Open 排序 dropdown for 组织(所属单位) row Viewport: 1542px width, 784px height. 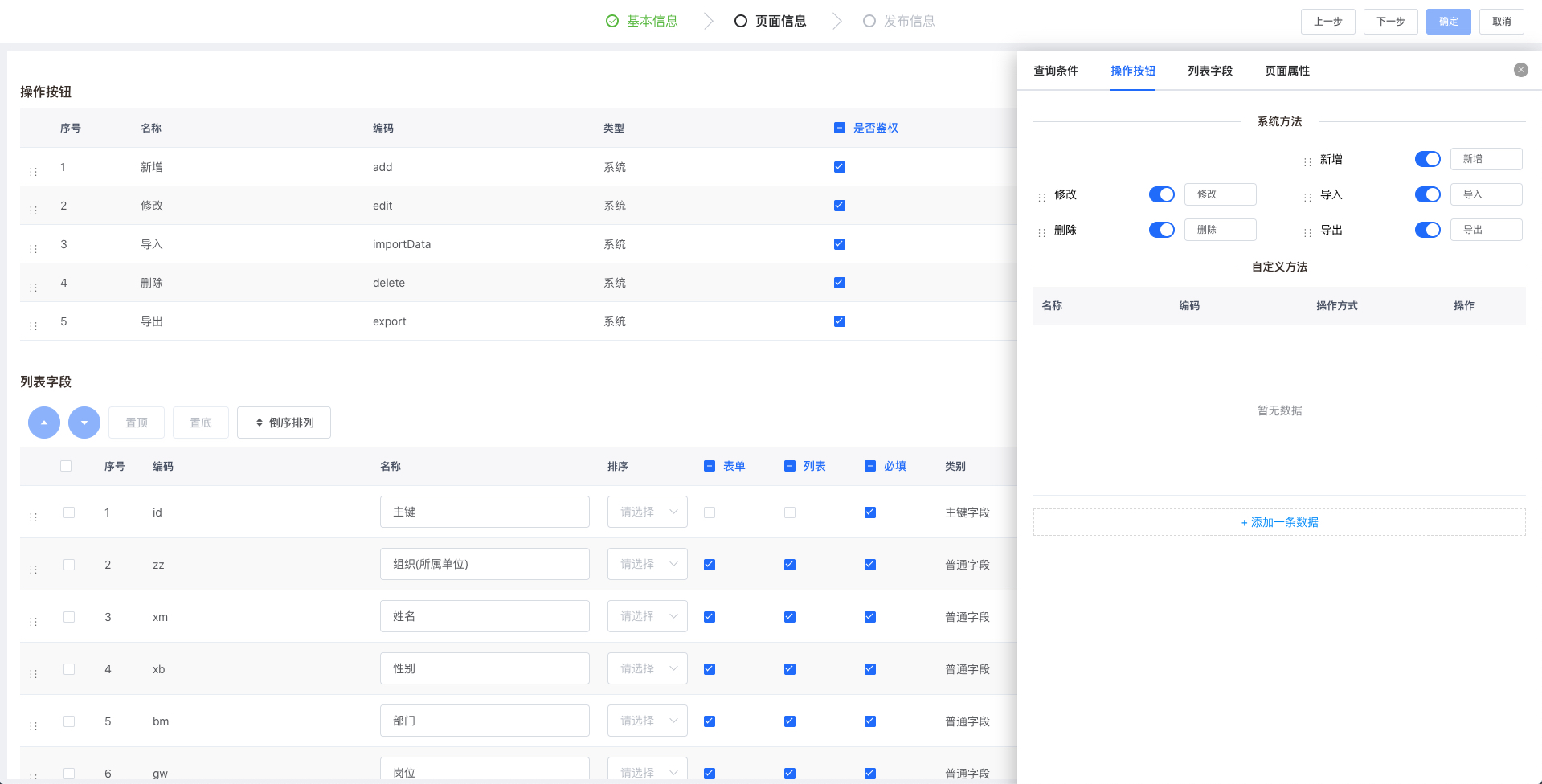[648, 564]
